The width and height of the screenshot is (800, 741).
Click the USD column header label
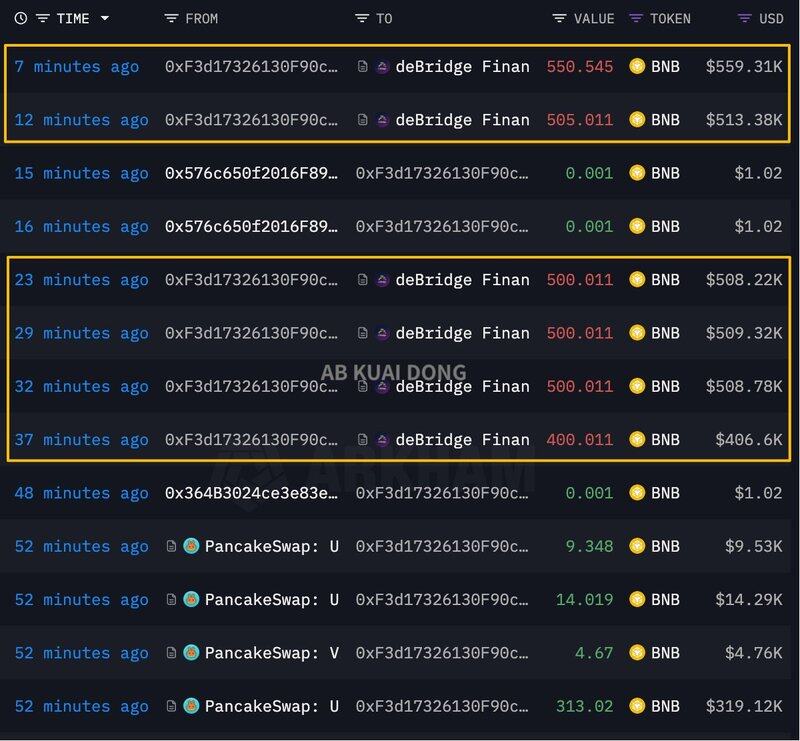(771, 19)
